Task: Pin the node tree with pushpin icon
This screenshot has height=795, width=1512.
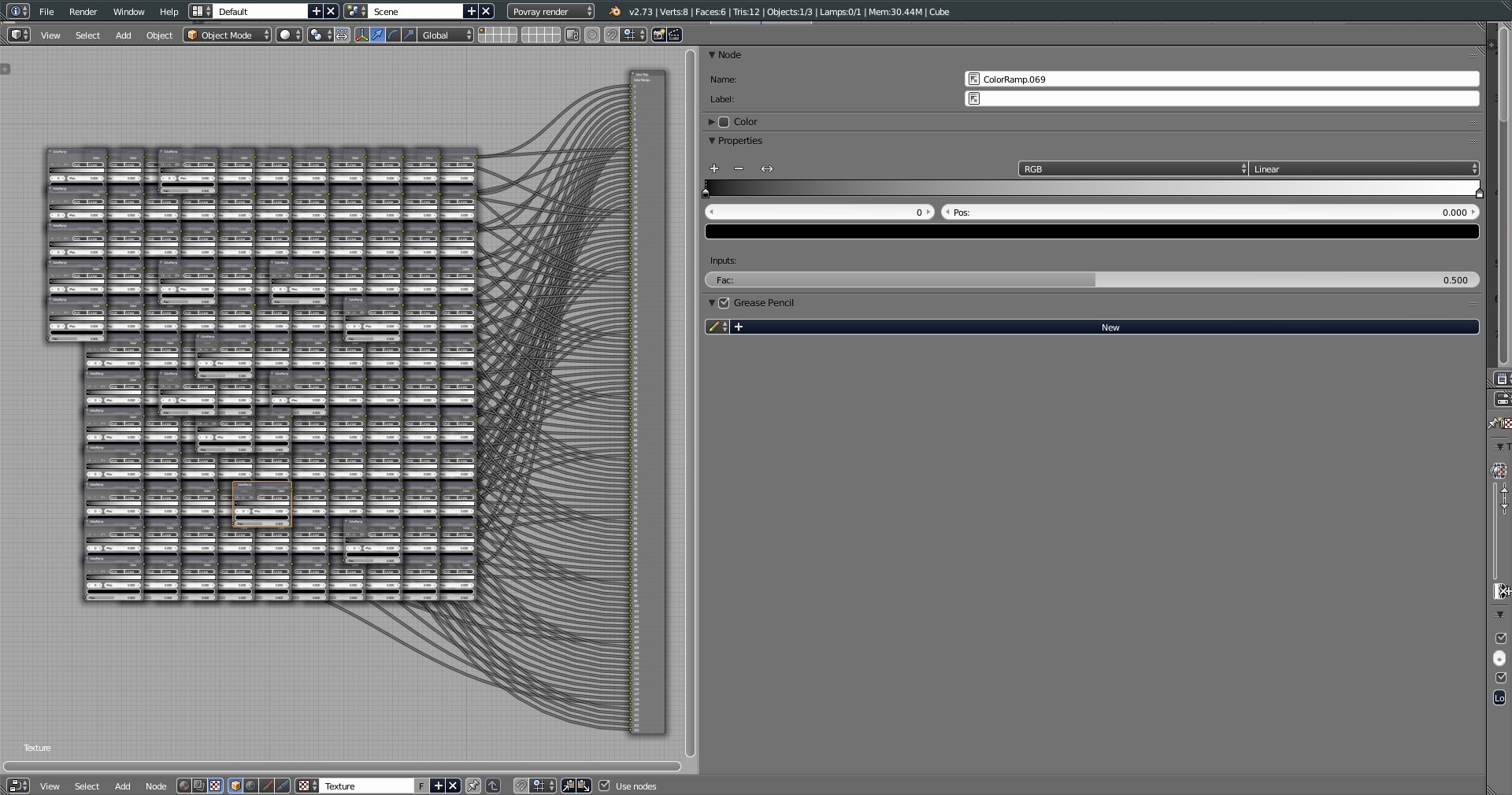Action: [x=472, y=786]
